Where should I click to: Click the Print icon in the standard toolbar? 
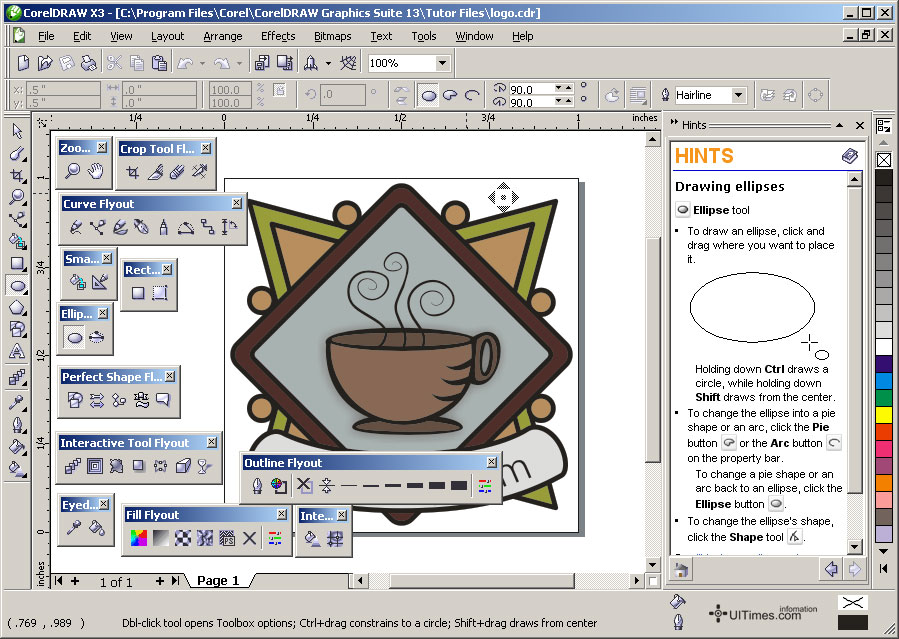(x=89, y=62)
